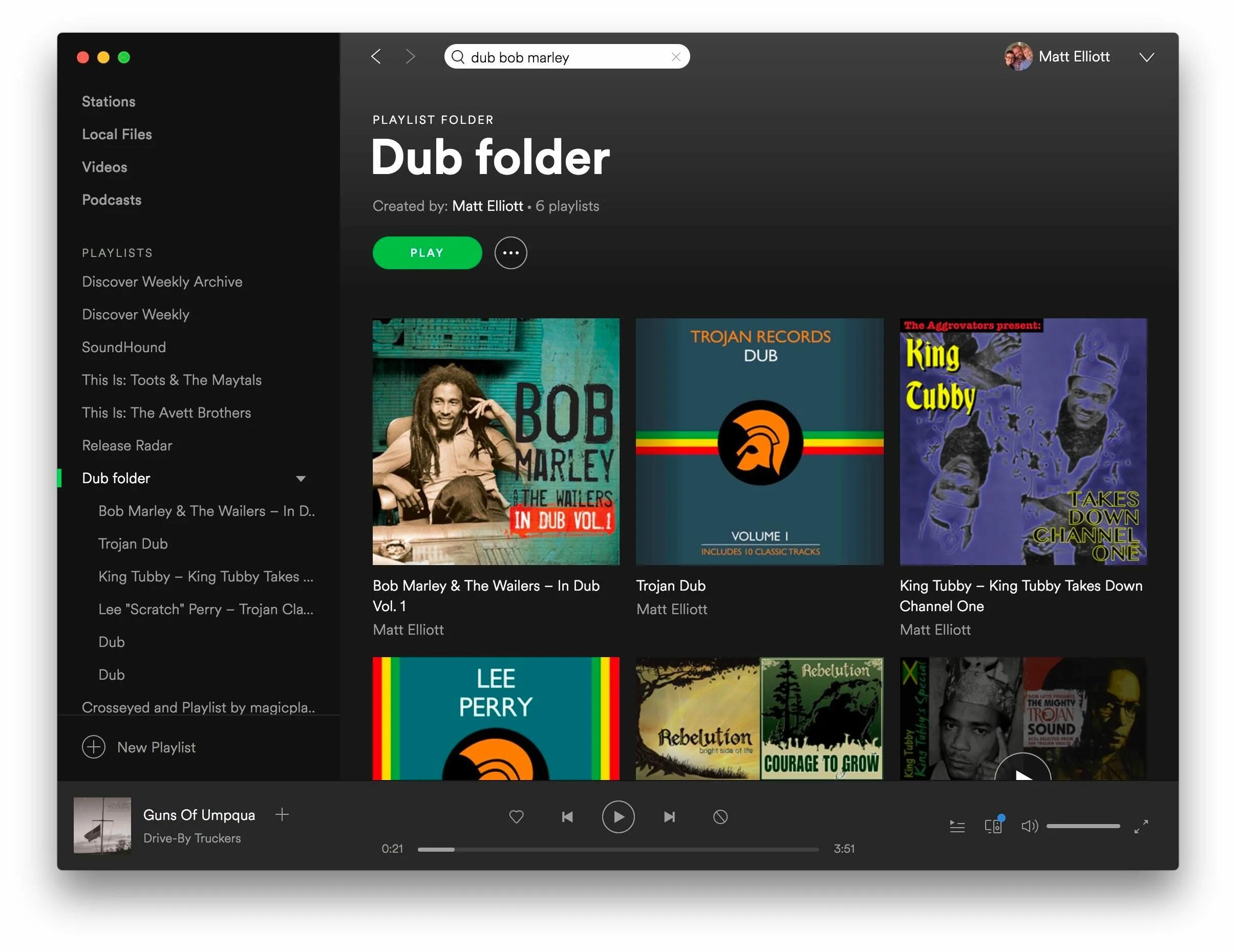Viewport: 1236px width, 952px height.
Task: Collapse the Dub folder arrow in sidebar
Action: click(x=301, y=479)
